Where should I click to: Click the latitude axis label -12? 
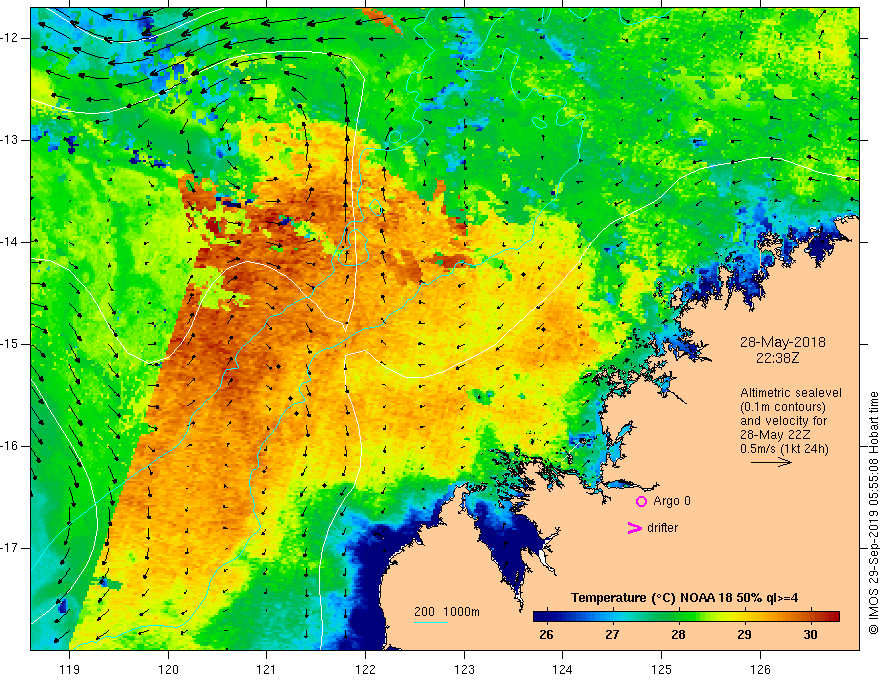[x=11, y=38]
